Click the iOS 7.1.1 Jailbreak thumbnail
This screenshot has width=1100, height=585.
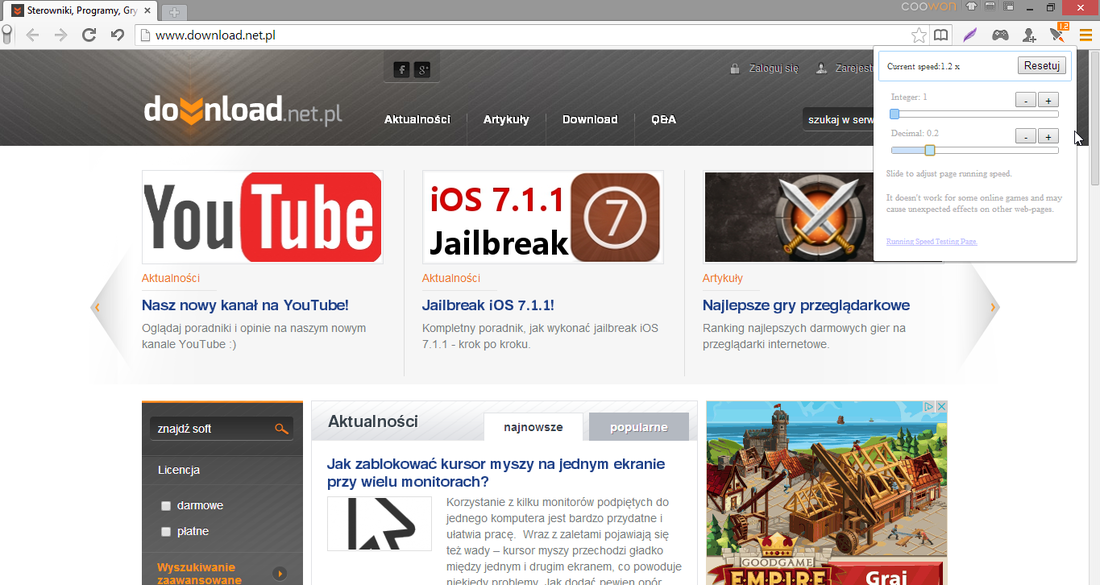[x=543, y=217]
